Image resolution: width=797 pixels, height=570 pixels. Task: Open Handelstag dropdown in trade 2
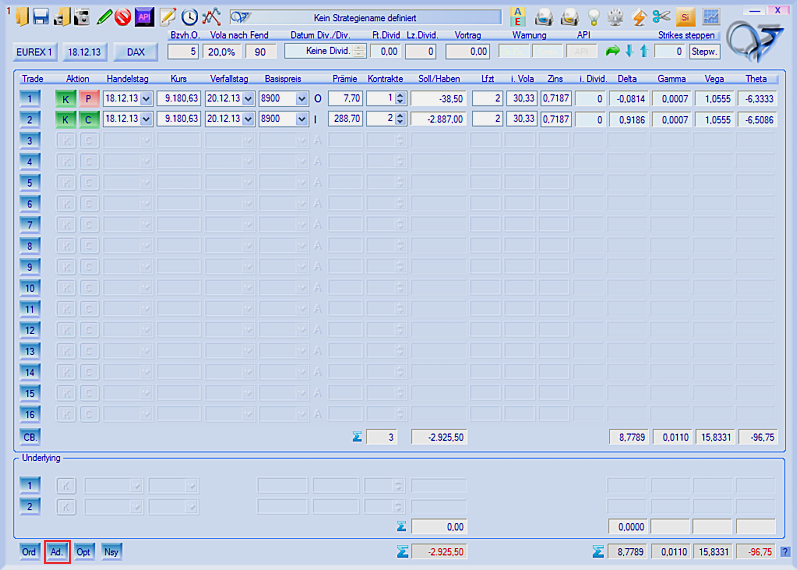point(146,119)
